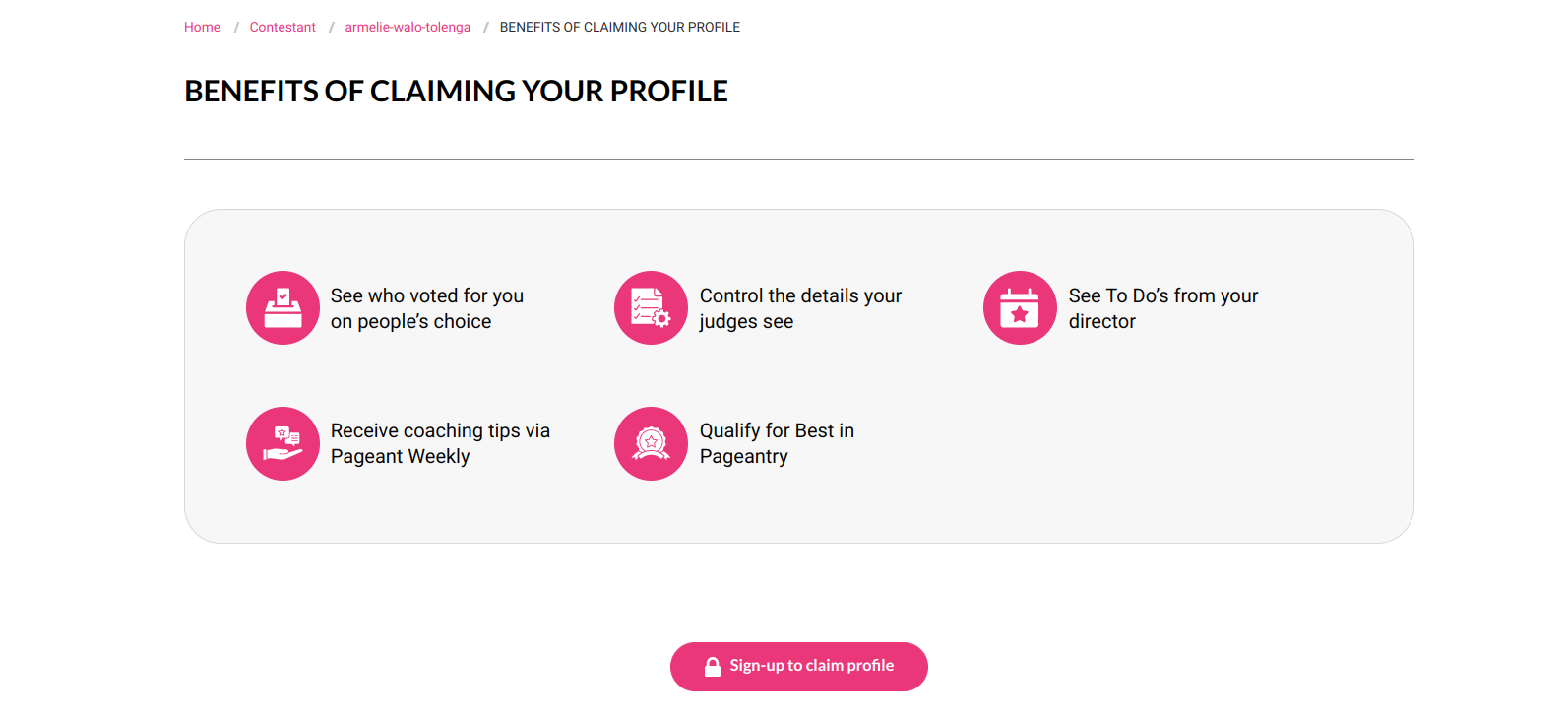Click the checklist with gear icon
This screenshot has height=720, width=1568.
651,307
